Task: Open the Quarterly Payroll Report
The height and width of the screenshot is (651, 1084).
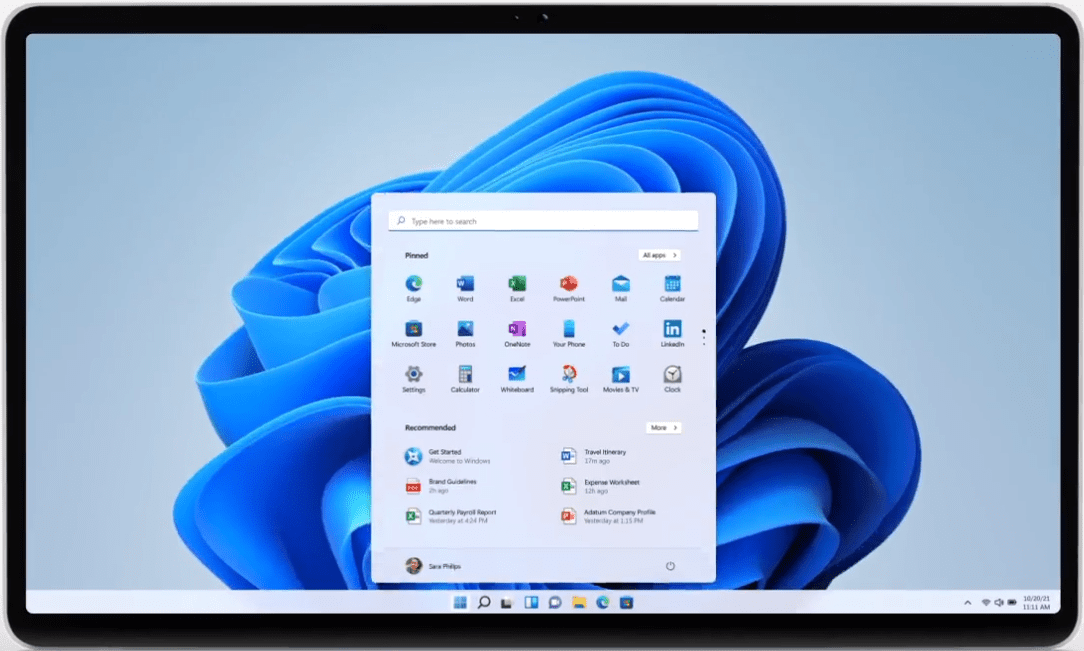Action: tap(451, 516)
